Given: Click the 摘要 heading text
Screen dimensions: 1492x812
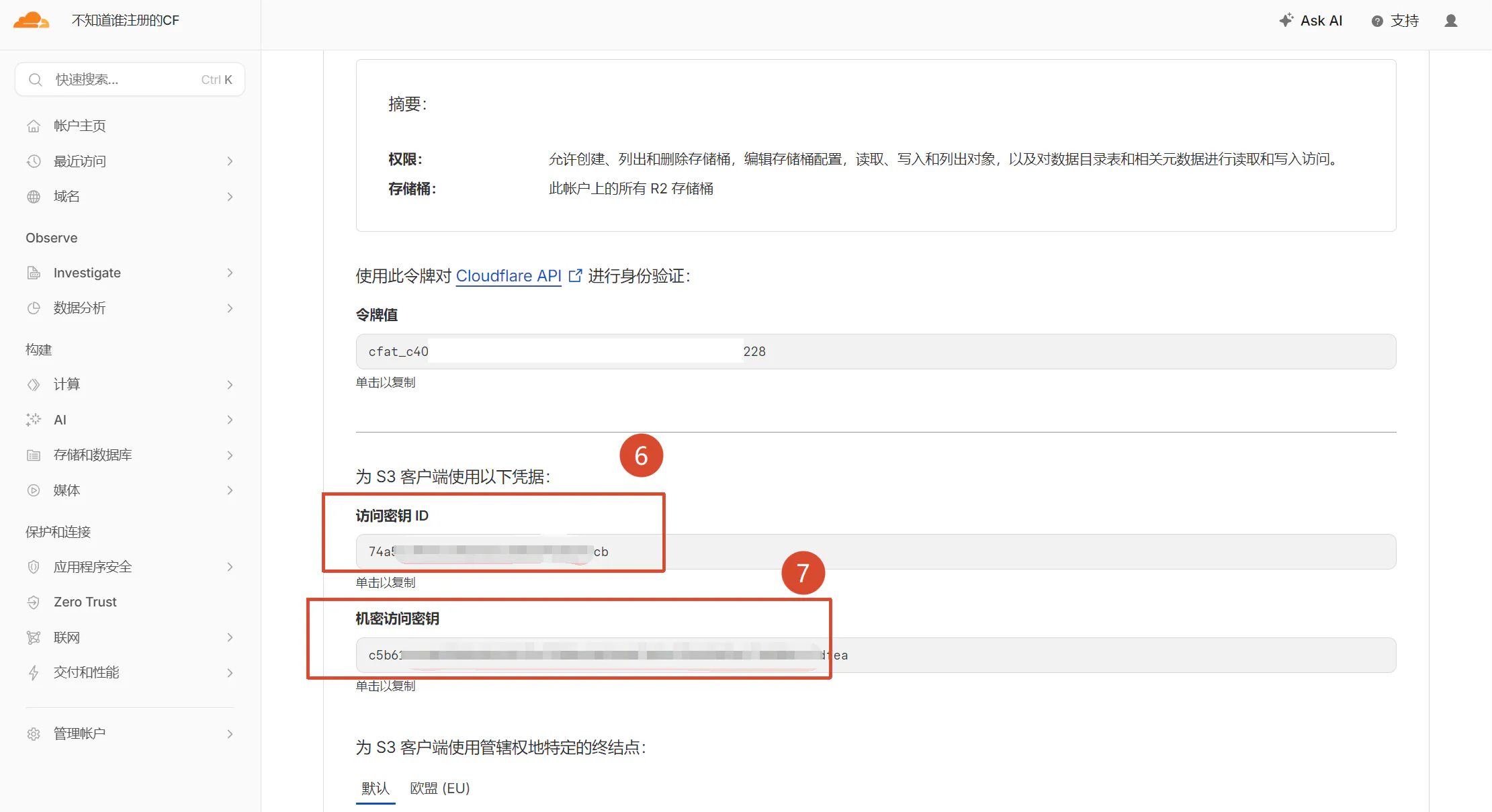Looking at the screenshot, I should click(x=407, y=104).
